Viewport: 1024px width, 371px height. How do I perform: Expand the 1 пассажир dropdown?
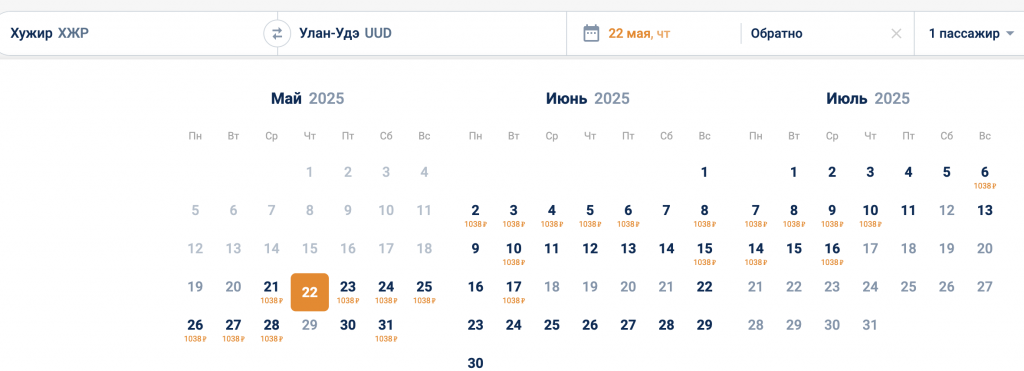(971, 33)
